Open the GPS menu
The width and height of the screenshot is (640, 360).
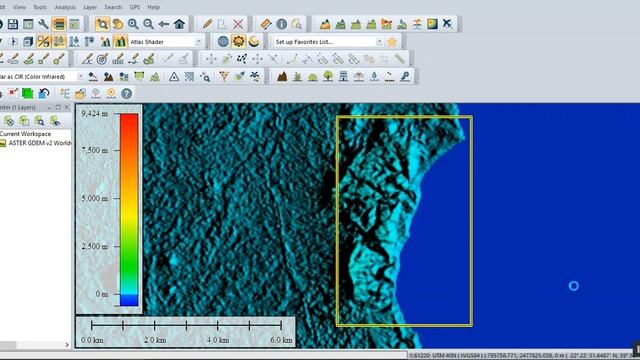(135, 7)
